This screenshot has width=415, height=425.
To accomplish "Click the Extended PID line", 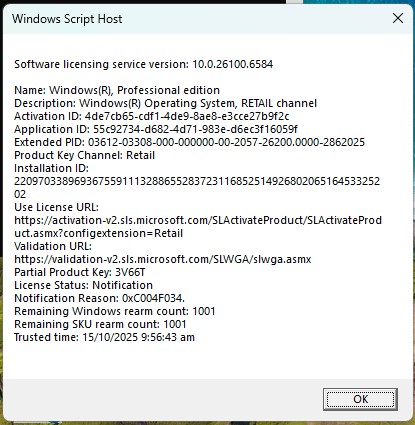I will coord(189,142).
